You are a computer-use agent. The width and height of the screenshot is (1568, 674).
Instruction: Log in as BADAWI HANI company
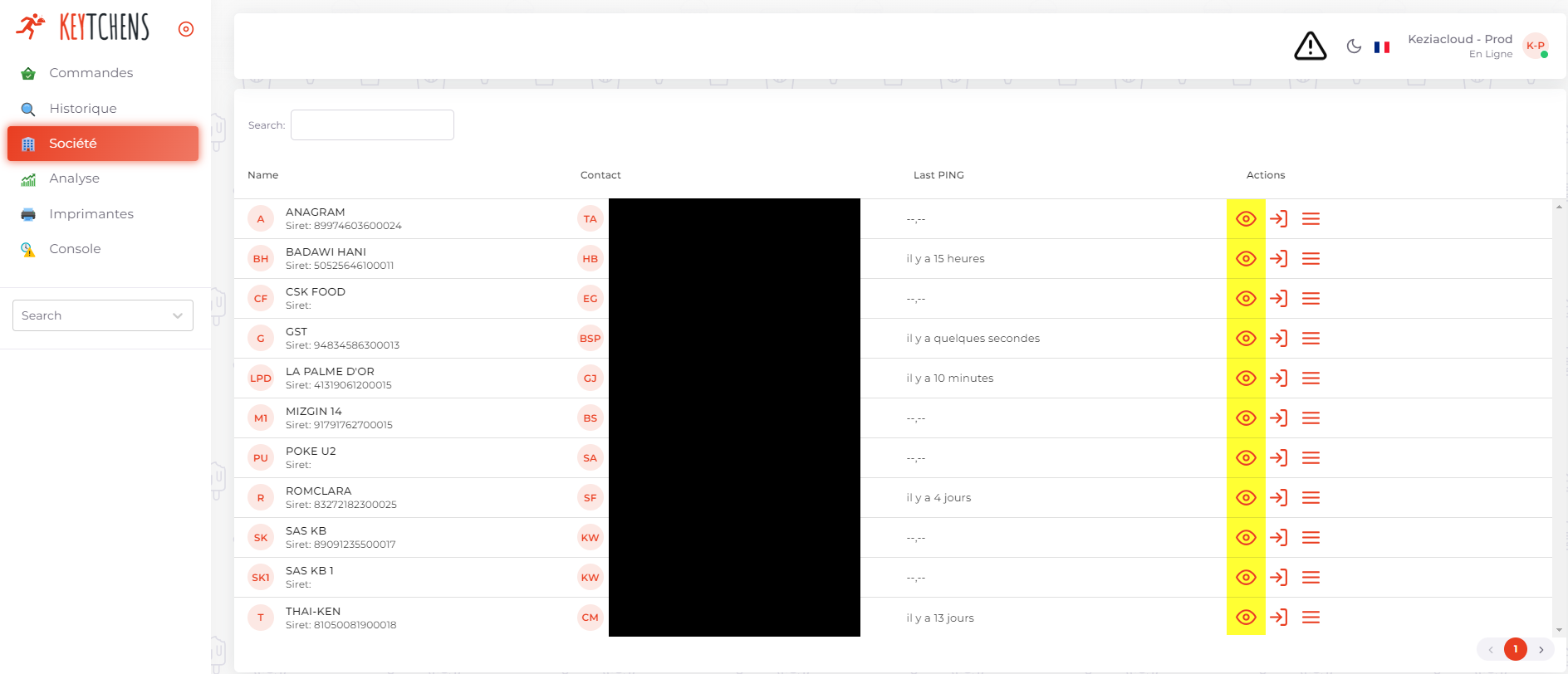(1279, 259)
